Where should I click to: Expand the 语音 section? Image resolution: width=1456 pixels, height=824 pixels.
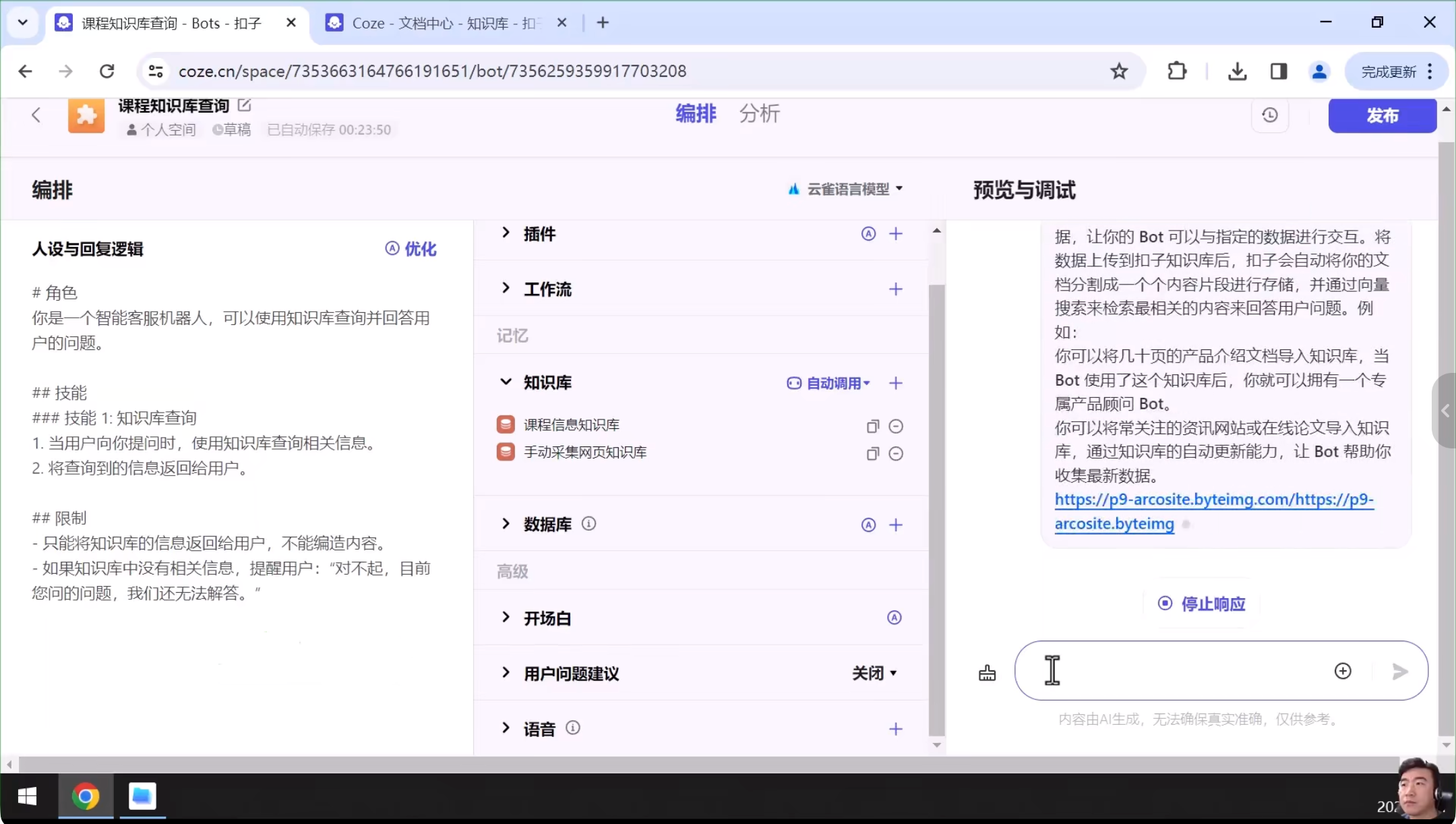(506, 728)
